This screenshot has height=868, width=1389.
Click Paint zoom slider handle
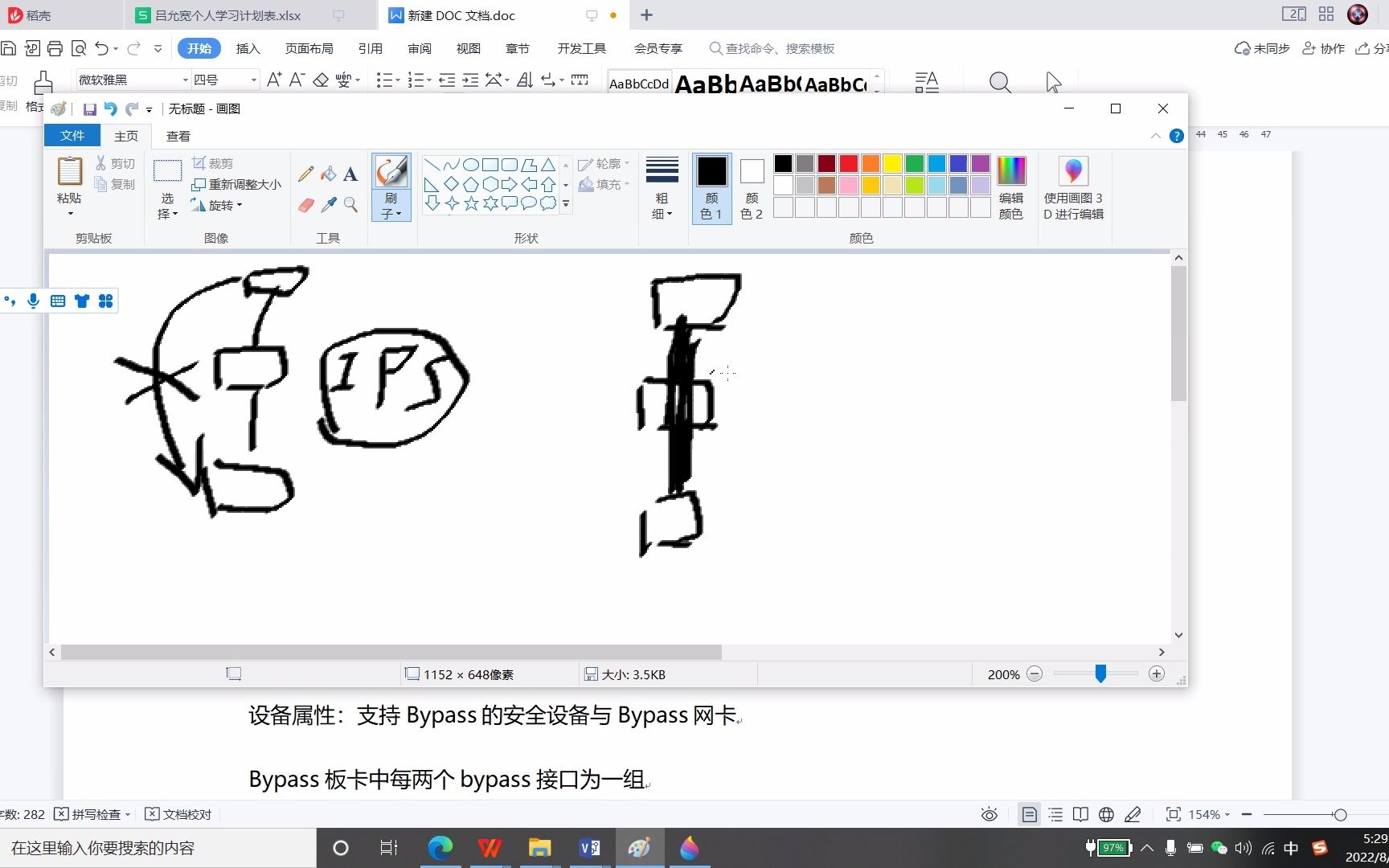1100,674
